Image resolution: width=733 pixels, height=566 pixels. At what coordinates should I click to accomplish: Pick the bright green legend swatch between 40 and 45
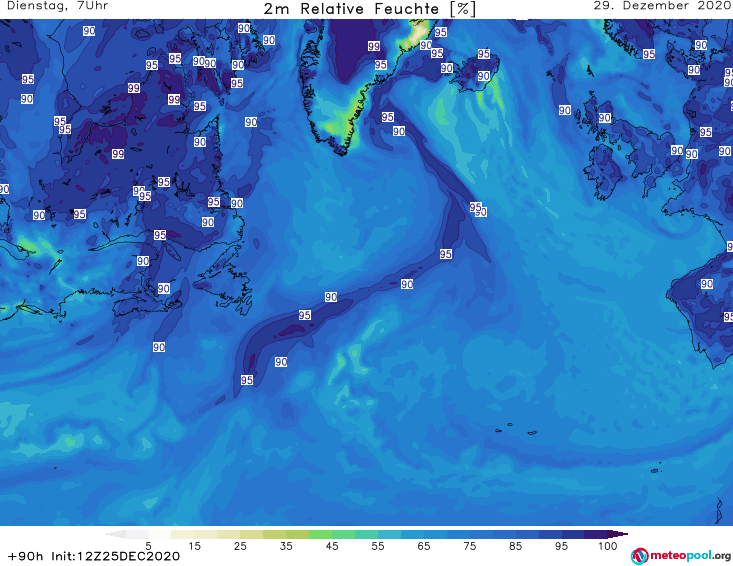(x=320, y=534)
